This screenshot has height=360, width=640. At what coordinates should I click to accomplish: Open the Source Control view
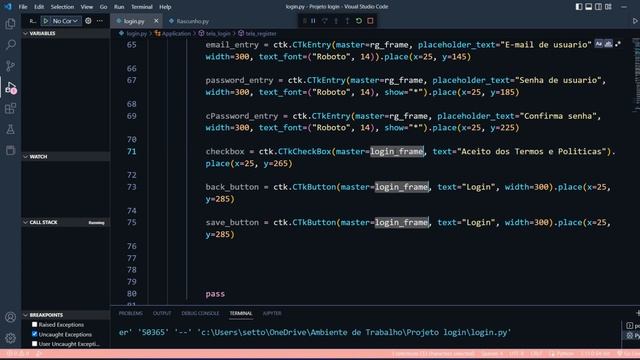(10, 66)
